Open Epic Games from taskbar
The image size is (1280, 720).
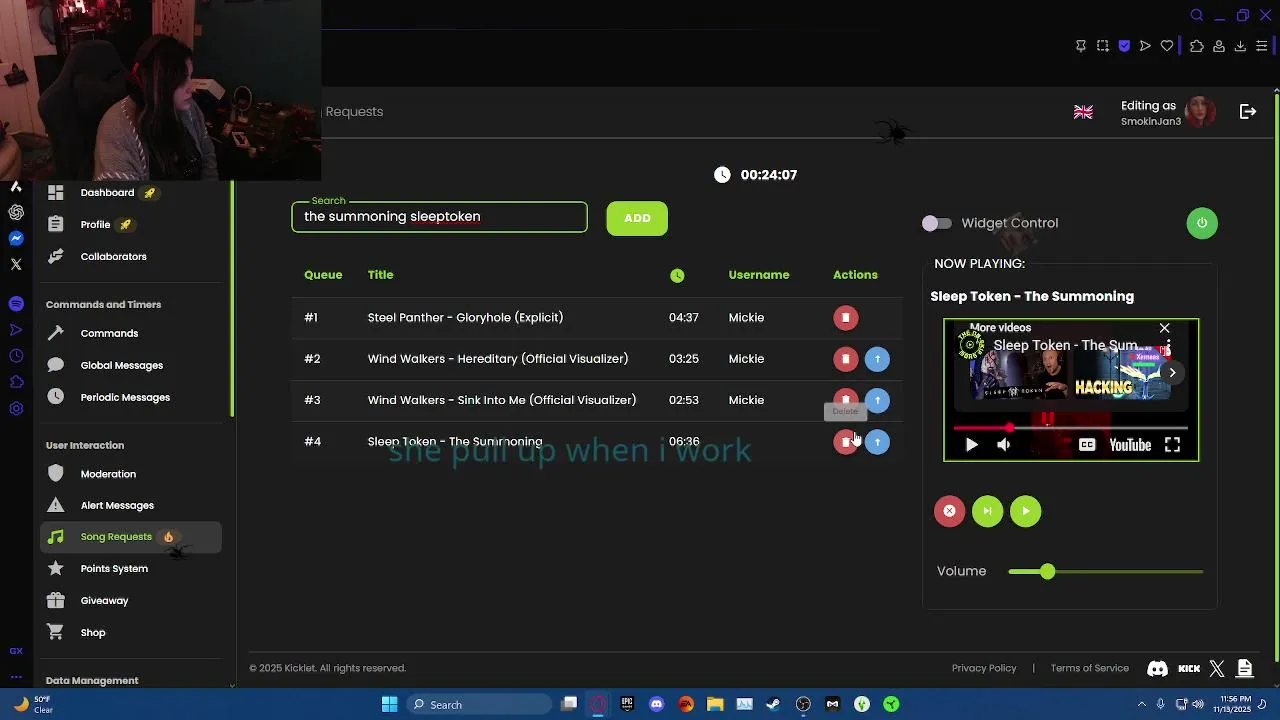(627, 704)
